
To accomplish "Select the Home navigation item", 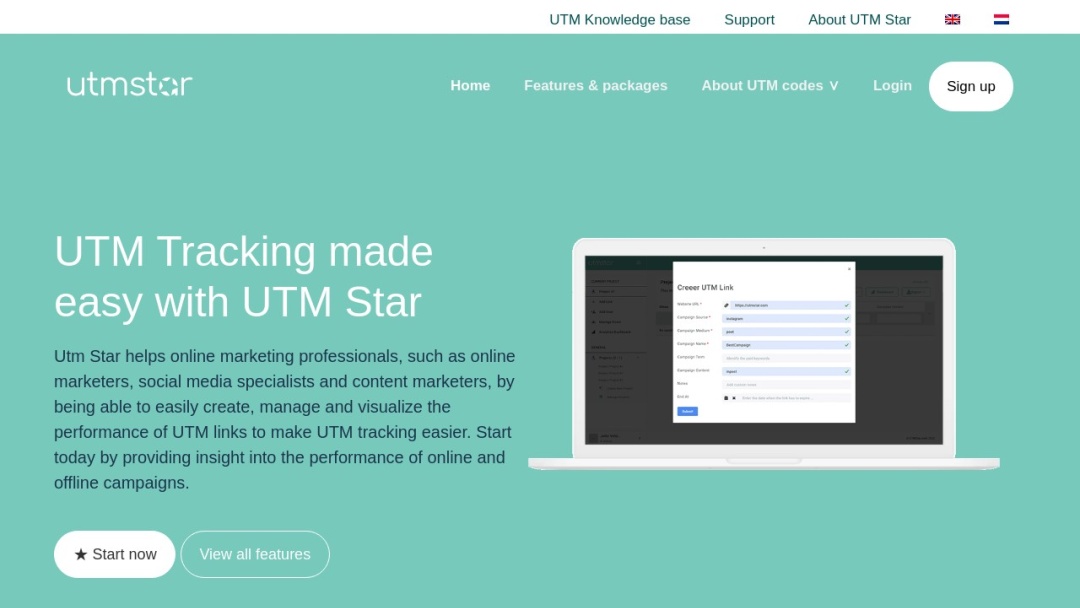I will pyautogui.click(x=470, y=86).
